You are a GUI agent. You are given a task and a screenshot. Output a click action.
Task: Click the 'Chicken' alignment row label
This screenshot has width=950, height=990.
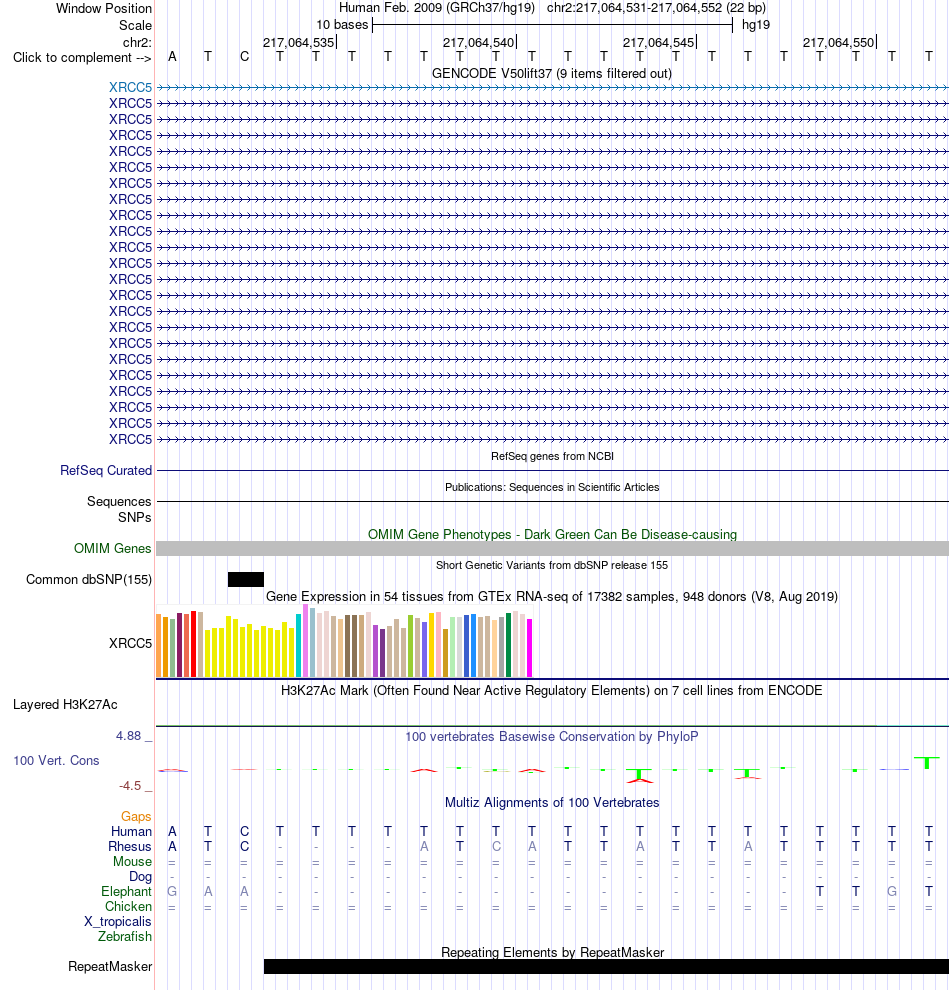[x=128, y=907]
